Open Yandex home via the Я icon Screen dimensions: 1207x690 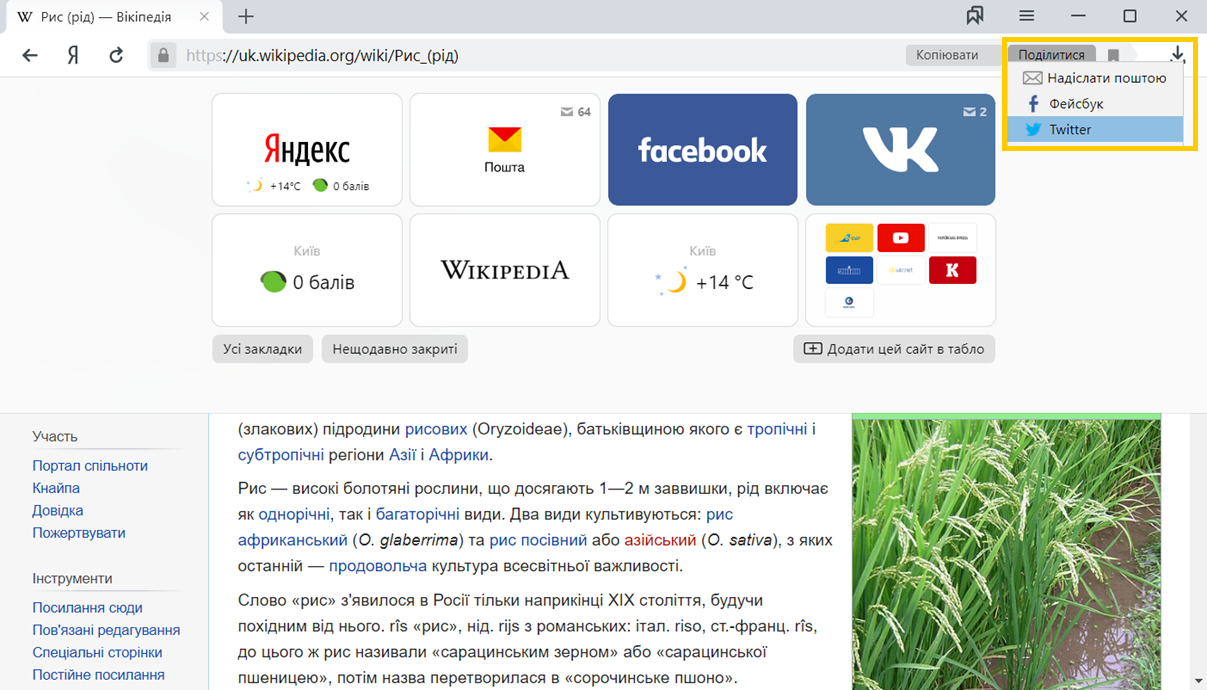(73, 55)
